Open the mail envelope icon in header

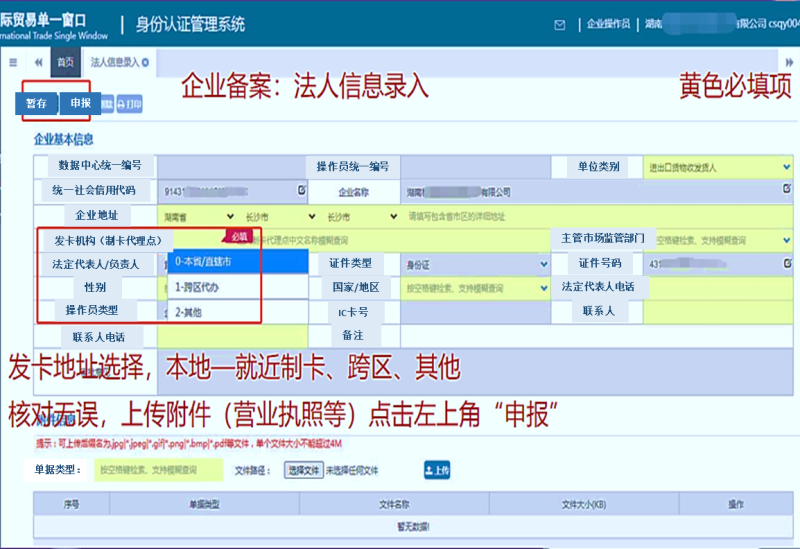tap(559, 24)
